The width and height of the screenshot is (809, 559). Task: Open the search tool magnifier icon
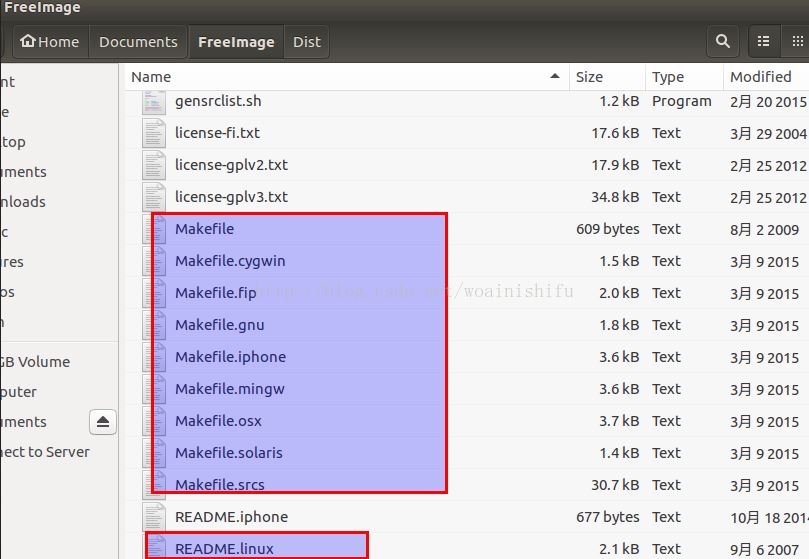point(723,41)
